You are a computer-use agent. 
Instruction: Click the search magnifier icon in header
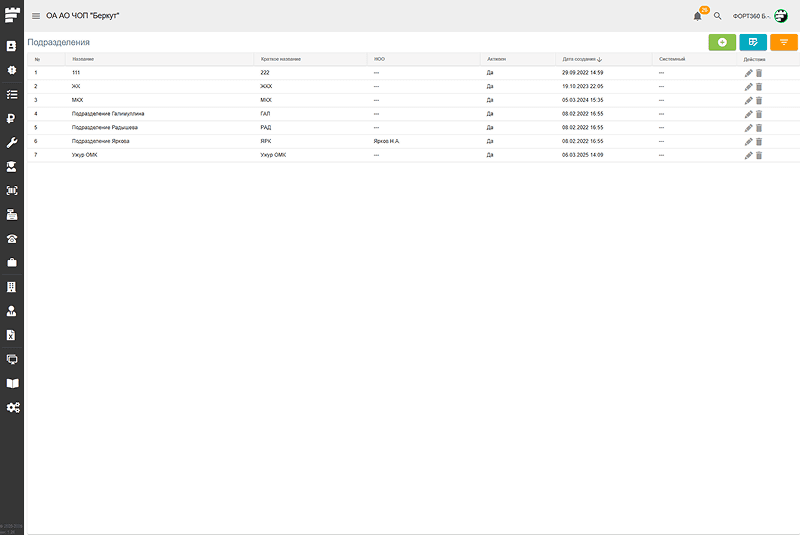click(x=717, y=16)
